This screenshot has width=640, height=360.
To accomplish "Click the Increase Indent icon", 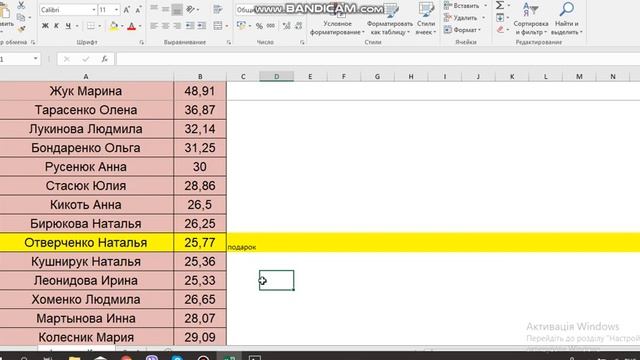I will pyautogui.click(x=202, y=26).
